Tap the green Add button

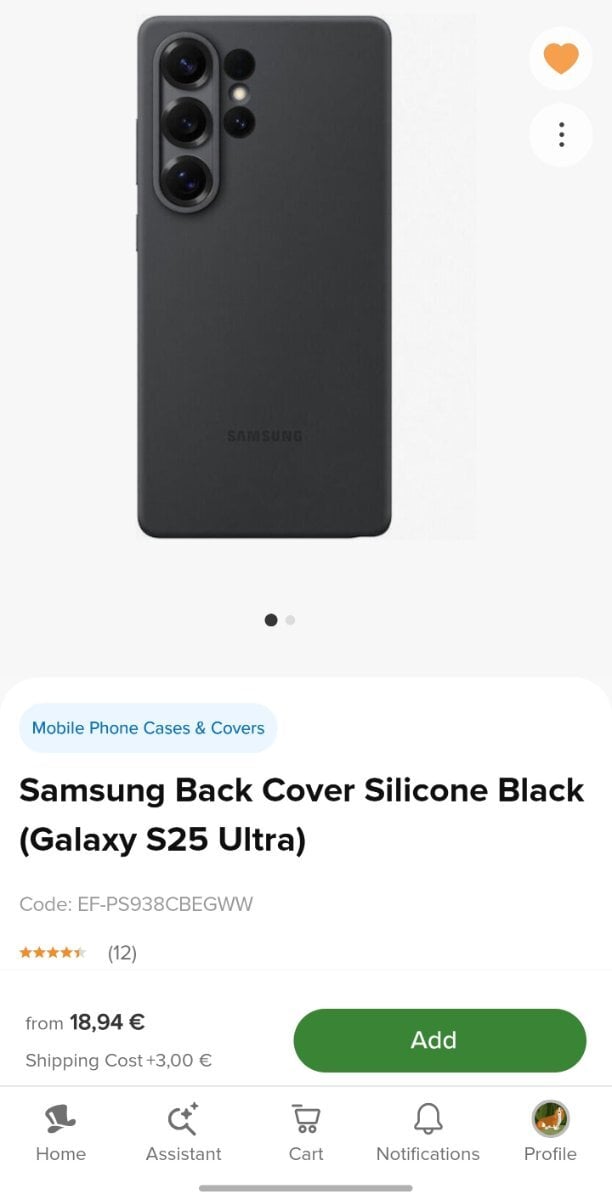439,1040
